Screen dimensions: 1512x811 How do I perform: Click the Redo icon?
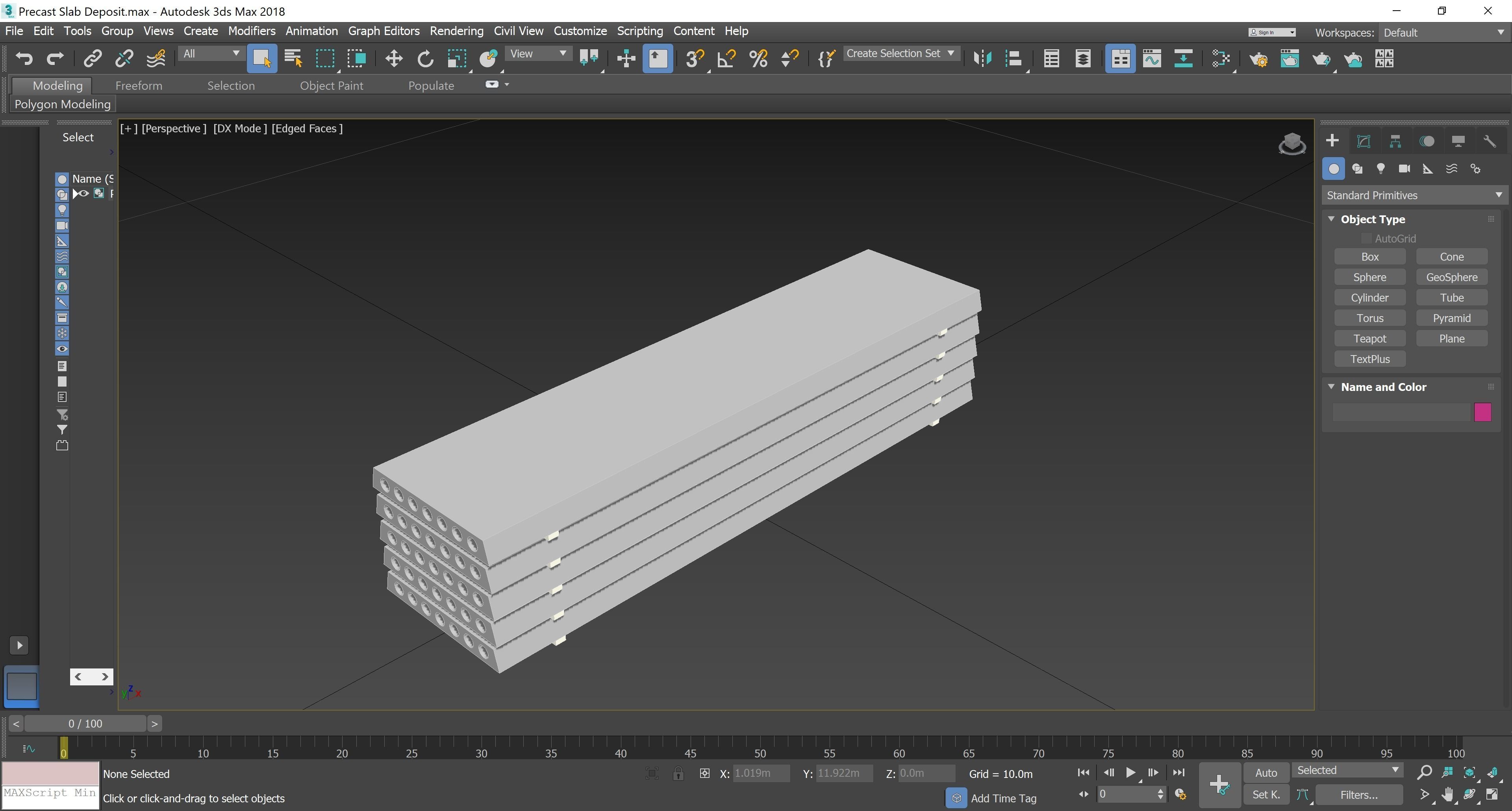coord(55,58)
